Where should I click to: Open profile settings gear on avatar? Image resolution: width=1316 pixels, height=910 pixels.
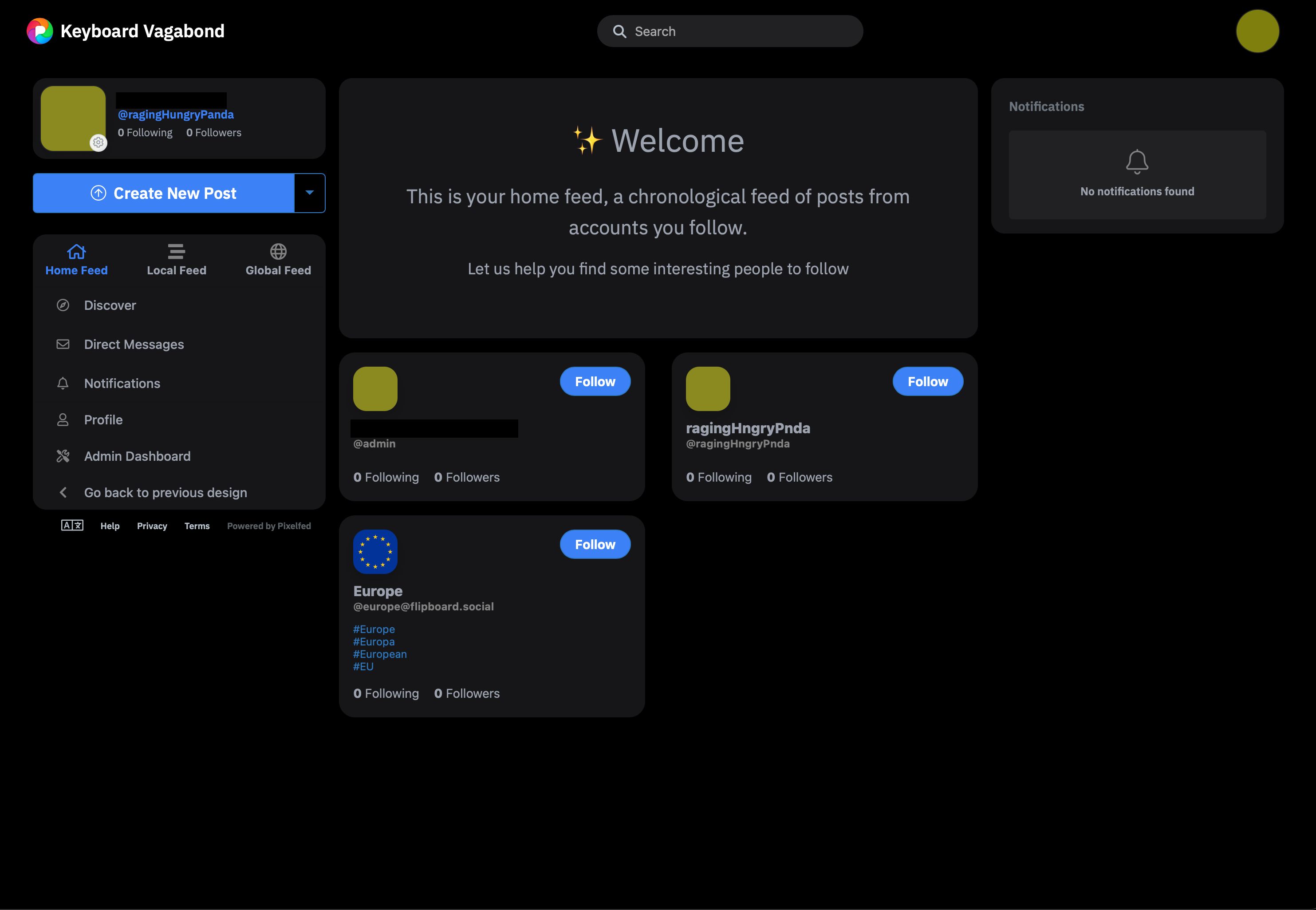tap(99, 142)
